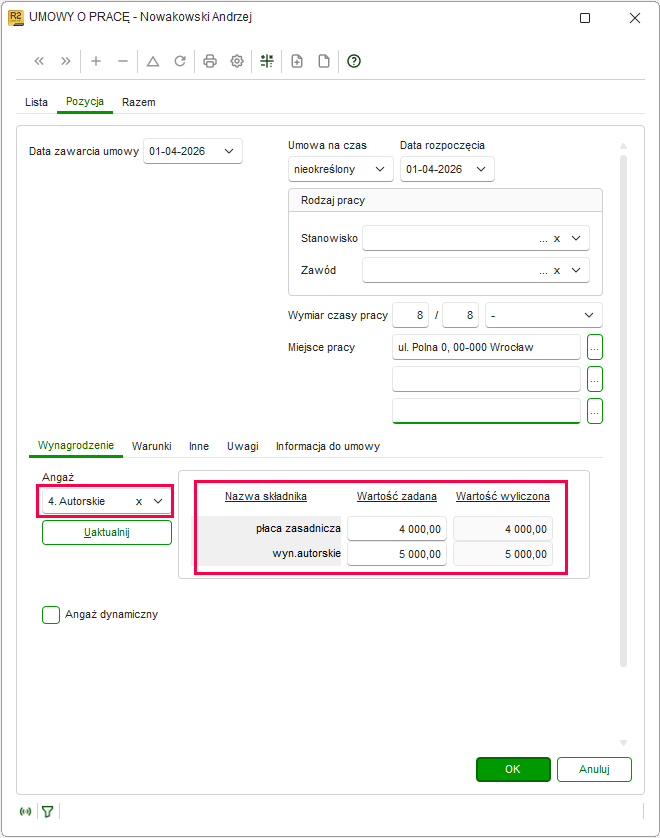The height and width of the screenshot is (838, 660).
Task: Open the Warunki sub-tab
Action: point(152,446)
